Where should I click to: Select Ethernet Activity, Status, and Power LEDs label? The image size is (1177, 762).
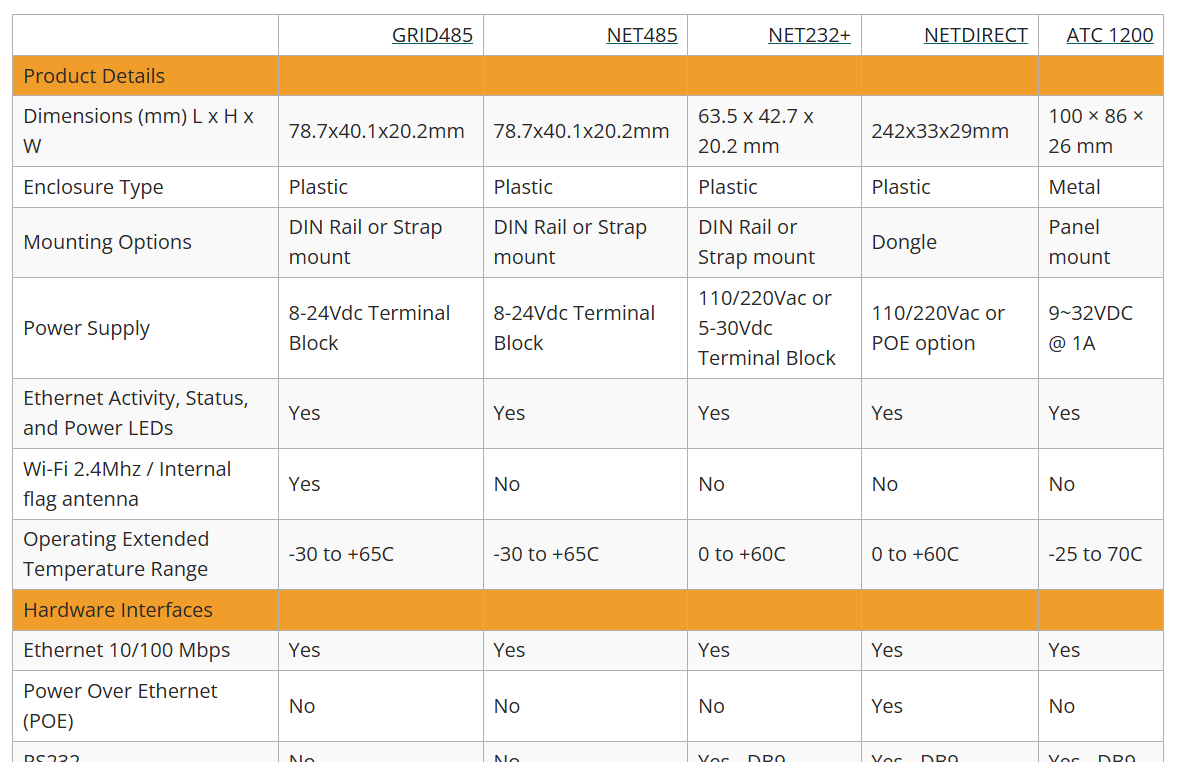tap(146, 413)
